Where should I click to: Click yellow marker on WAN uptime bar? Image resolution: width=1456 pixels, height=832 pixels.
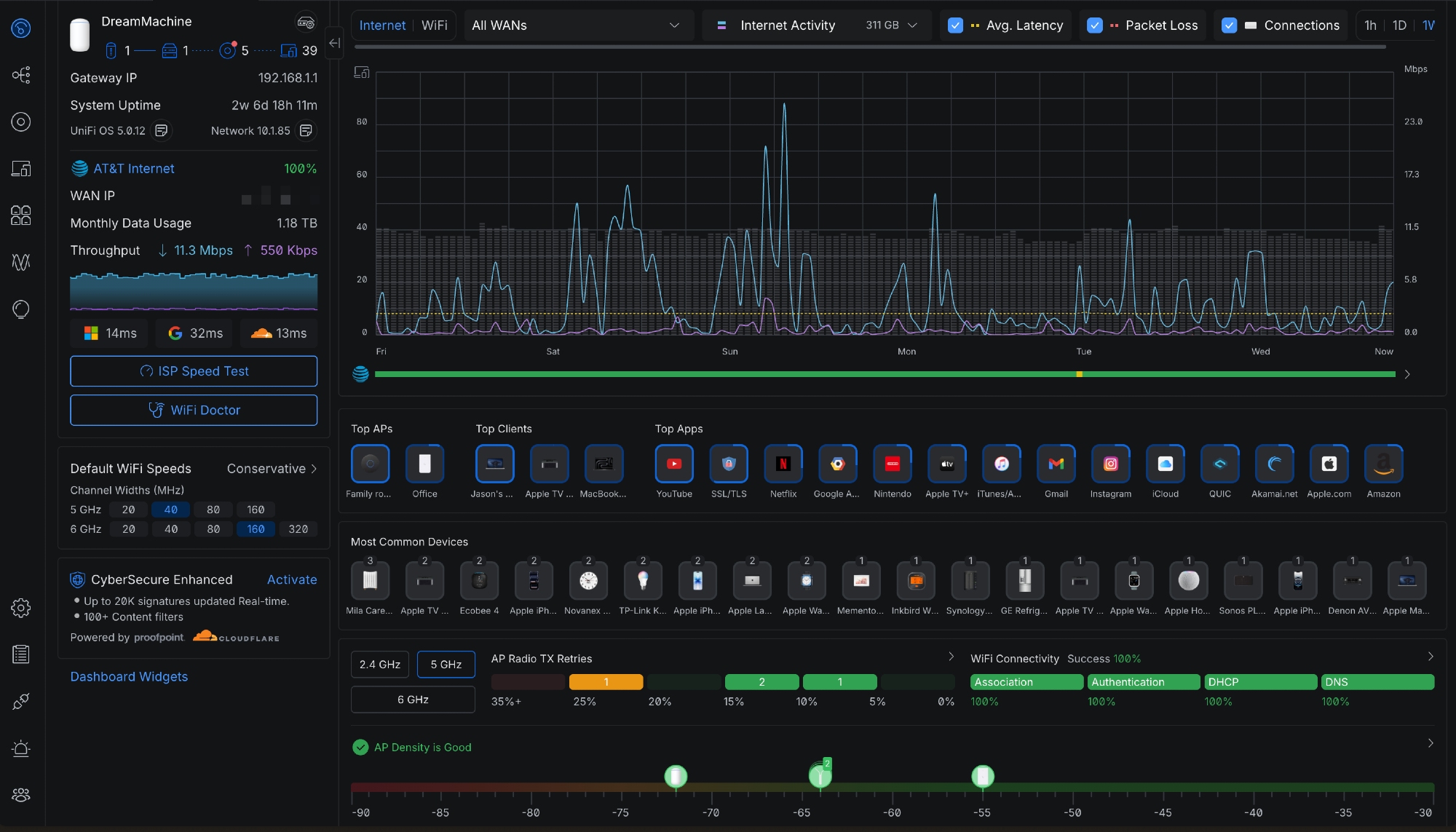(1079, 374)
